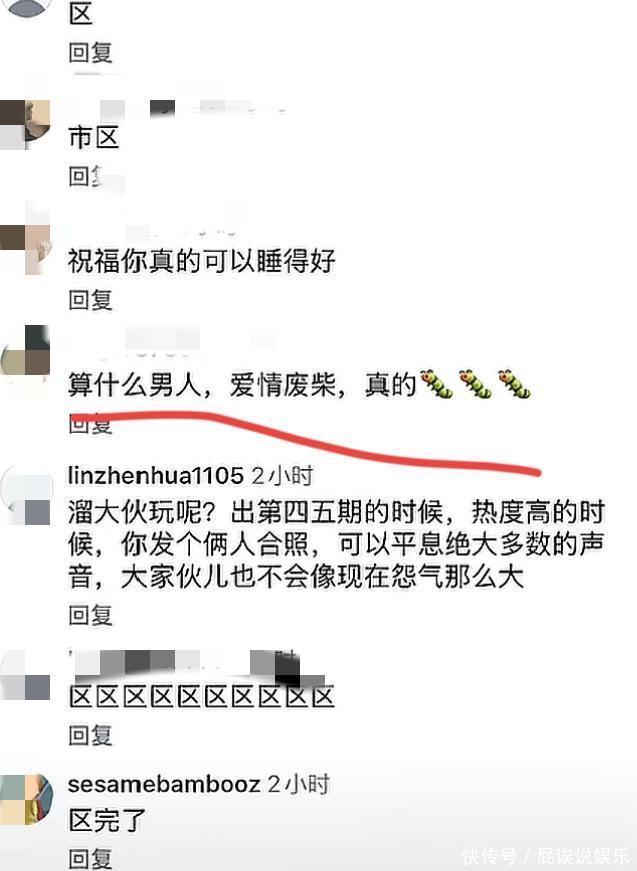Click the 快传号 watermark text
The image size is (637, 871).
pyautogui.click(x=489, y=856)
